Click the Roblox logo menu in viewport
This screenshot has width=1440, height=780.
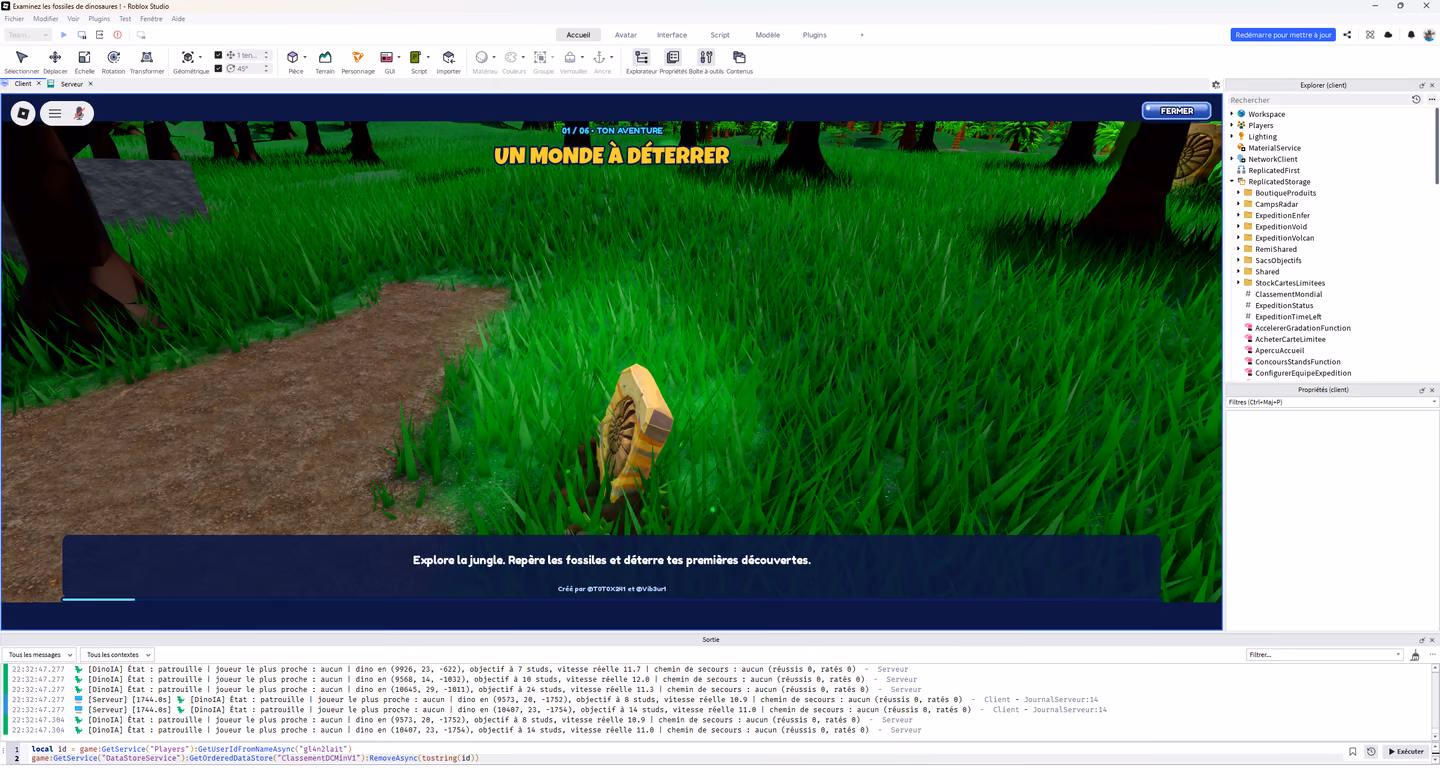[23, 114]
